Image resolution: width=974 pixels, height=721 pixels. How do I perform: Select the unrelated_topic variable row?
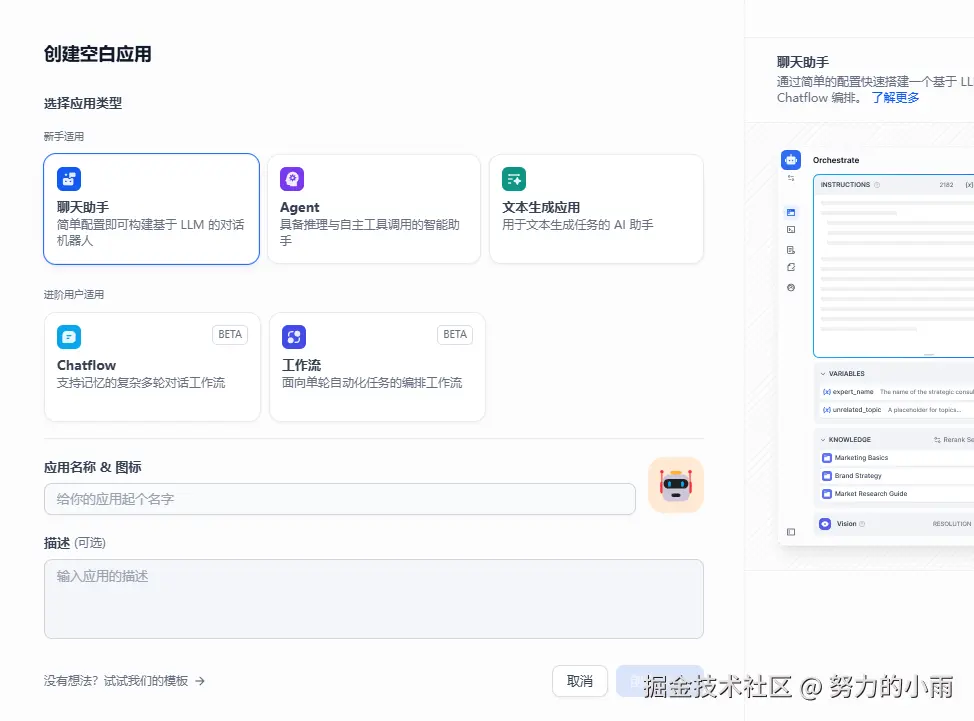pyautogui.click(x=897, y=410)
